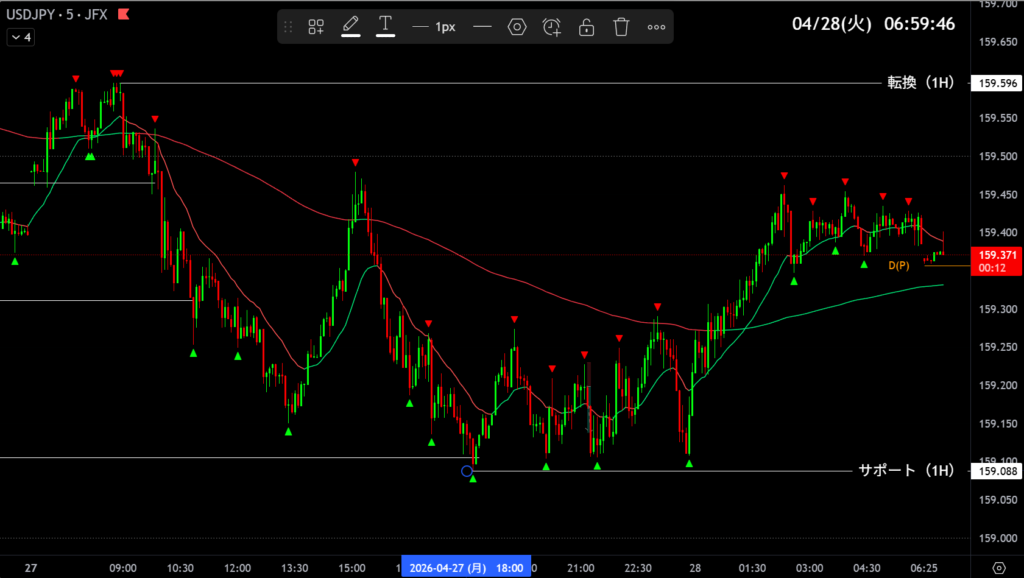
Task: Toggle the lock on the selected drawing
Action: [587, 27]
